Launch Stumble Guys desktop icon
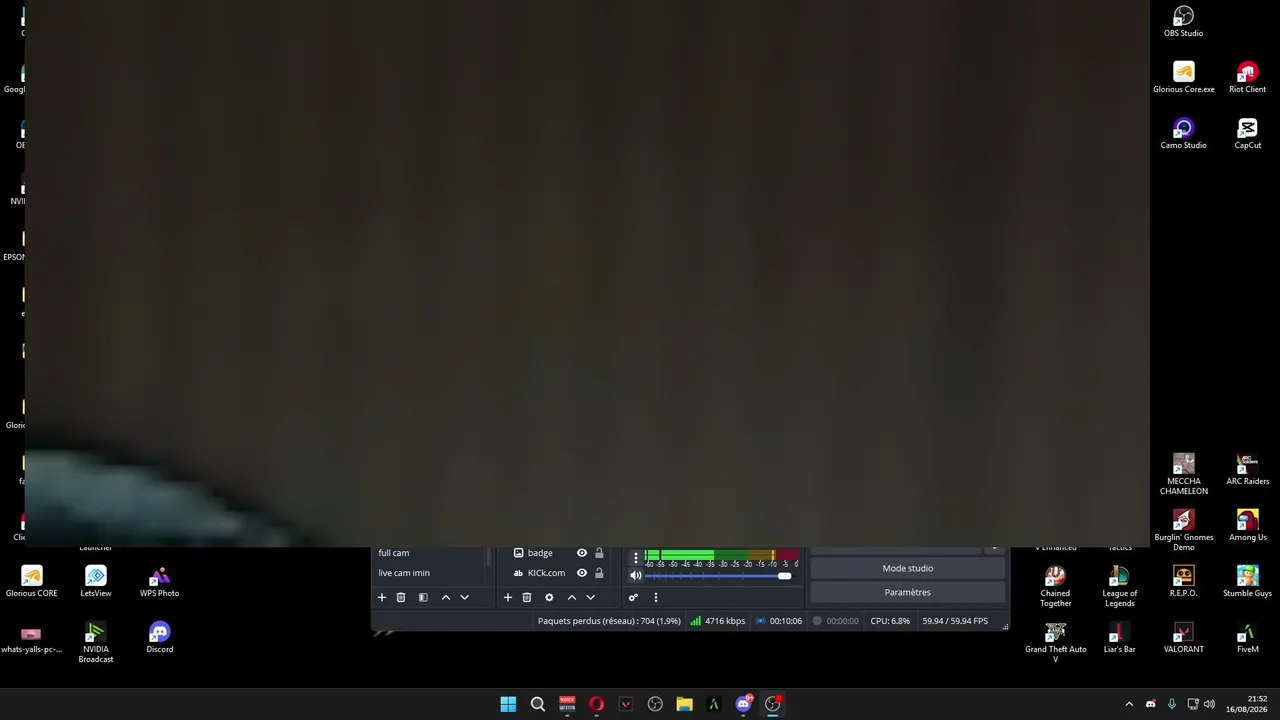Image resolution: width=1280 pixels, height=720 pixels. 1247,582
